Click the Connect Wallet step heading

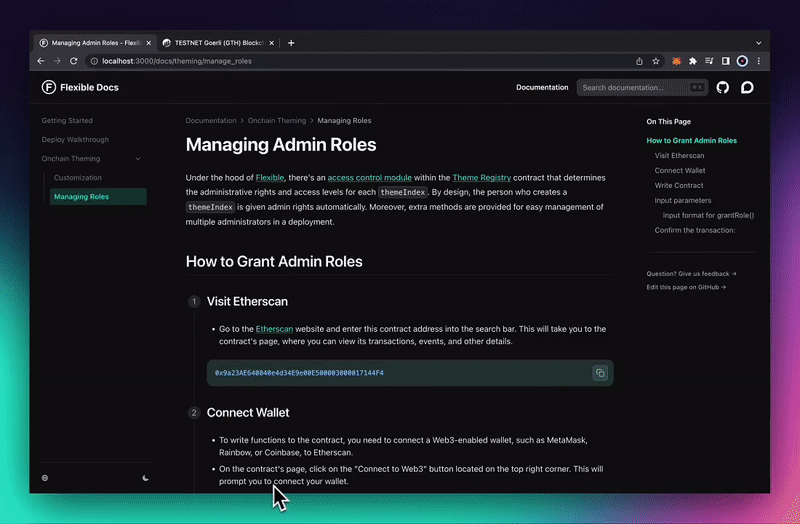tap(248, 412)
